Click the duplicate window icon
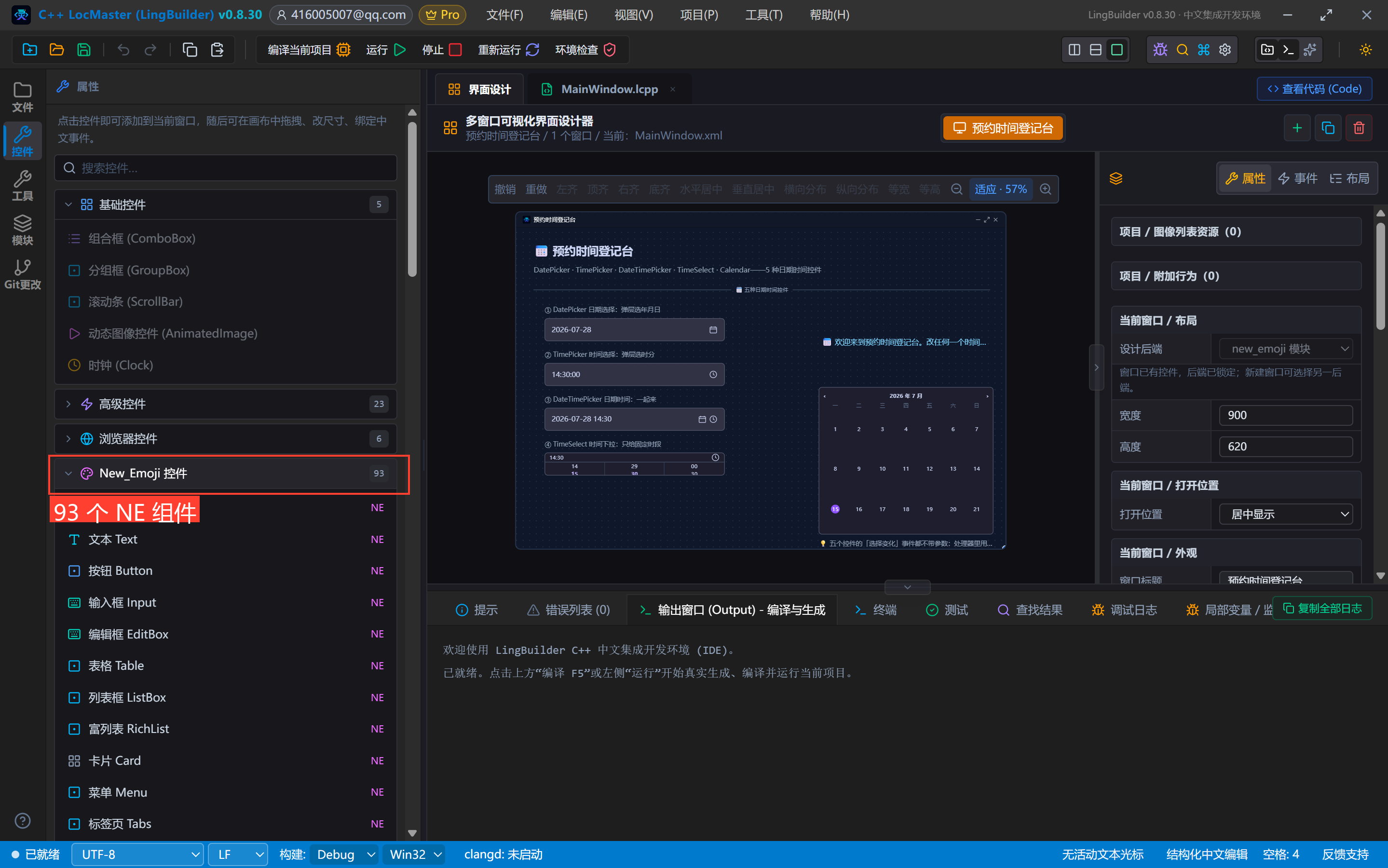The width and height of the screenshot is (1388, 868). tap(1328, 127)
